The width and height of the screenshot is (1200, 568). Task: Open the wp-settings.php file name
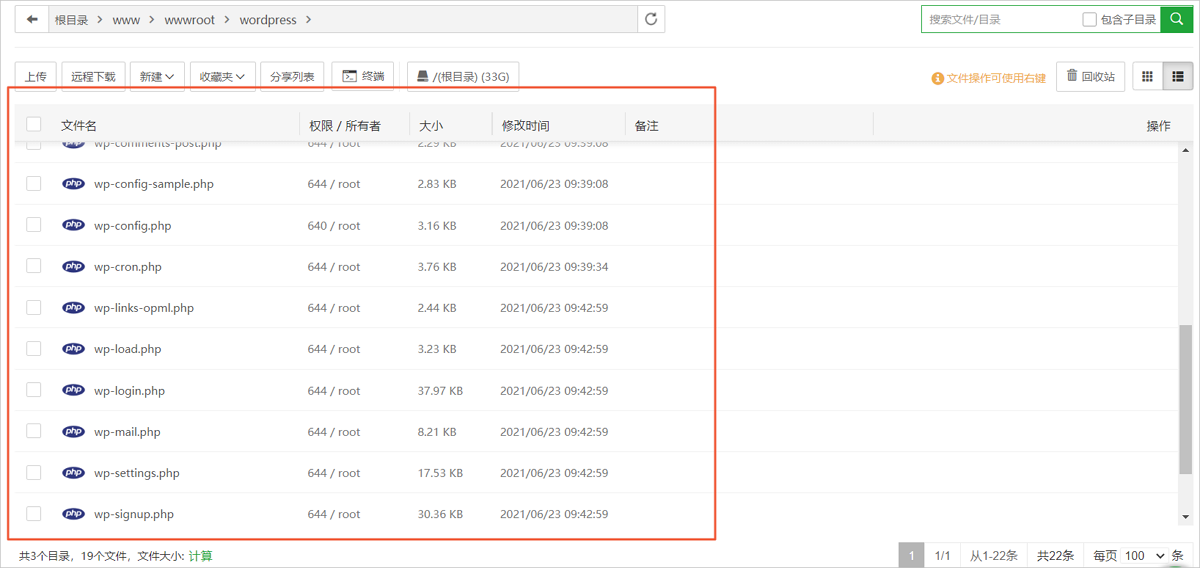(137, 473)
